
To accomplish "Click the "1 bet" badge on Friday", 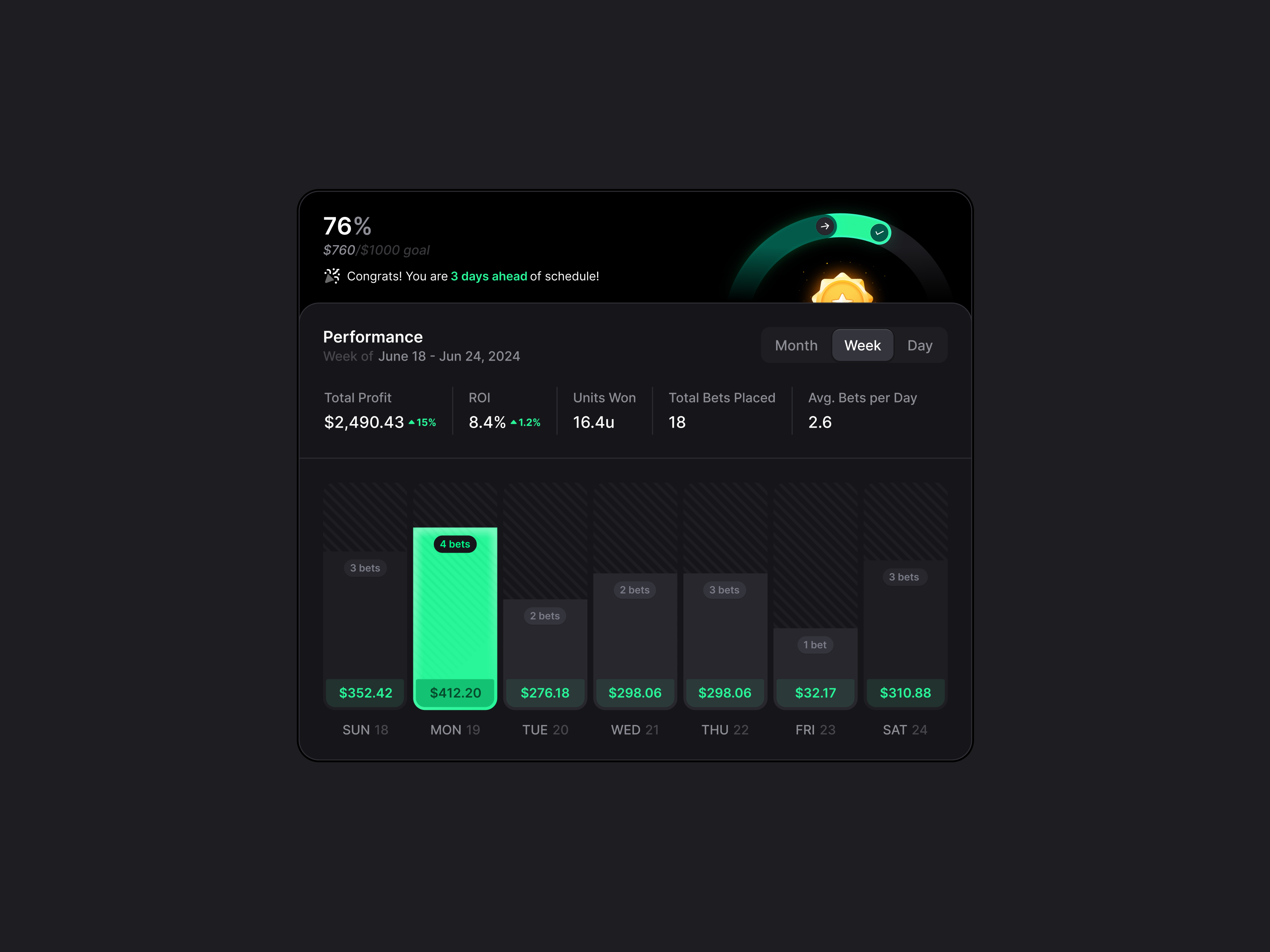I will (x=815, y=645).
